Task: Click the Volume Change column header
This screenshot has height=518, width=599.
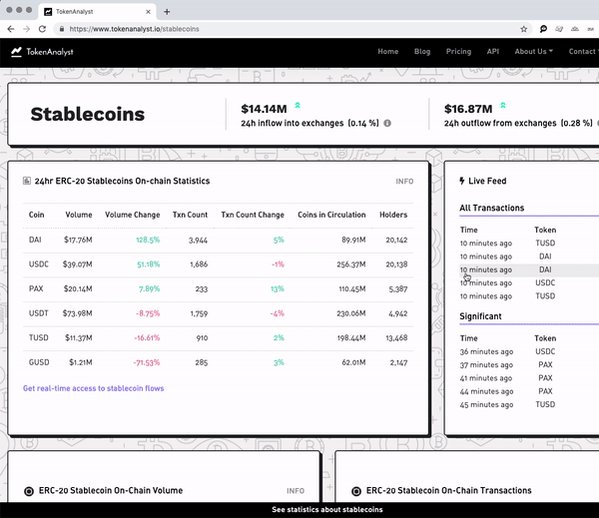Action: pyautogui.click(x=132, y=215)
